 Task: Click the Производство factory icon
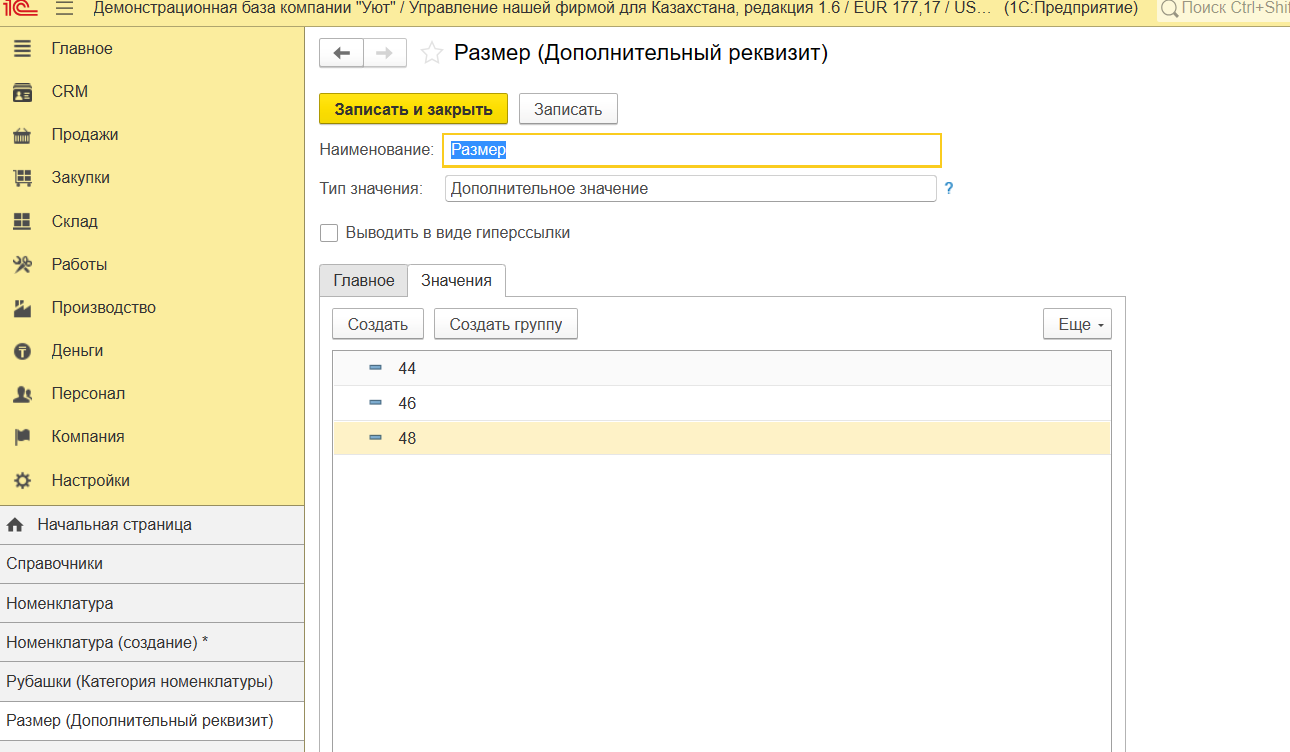click(x=22, y=308)
